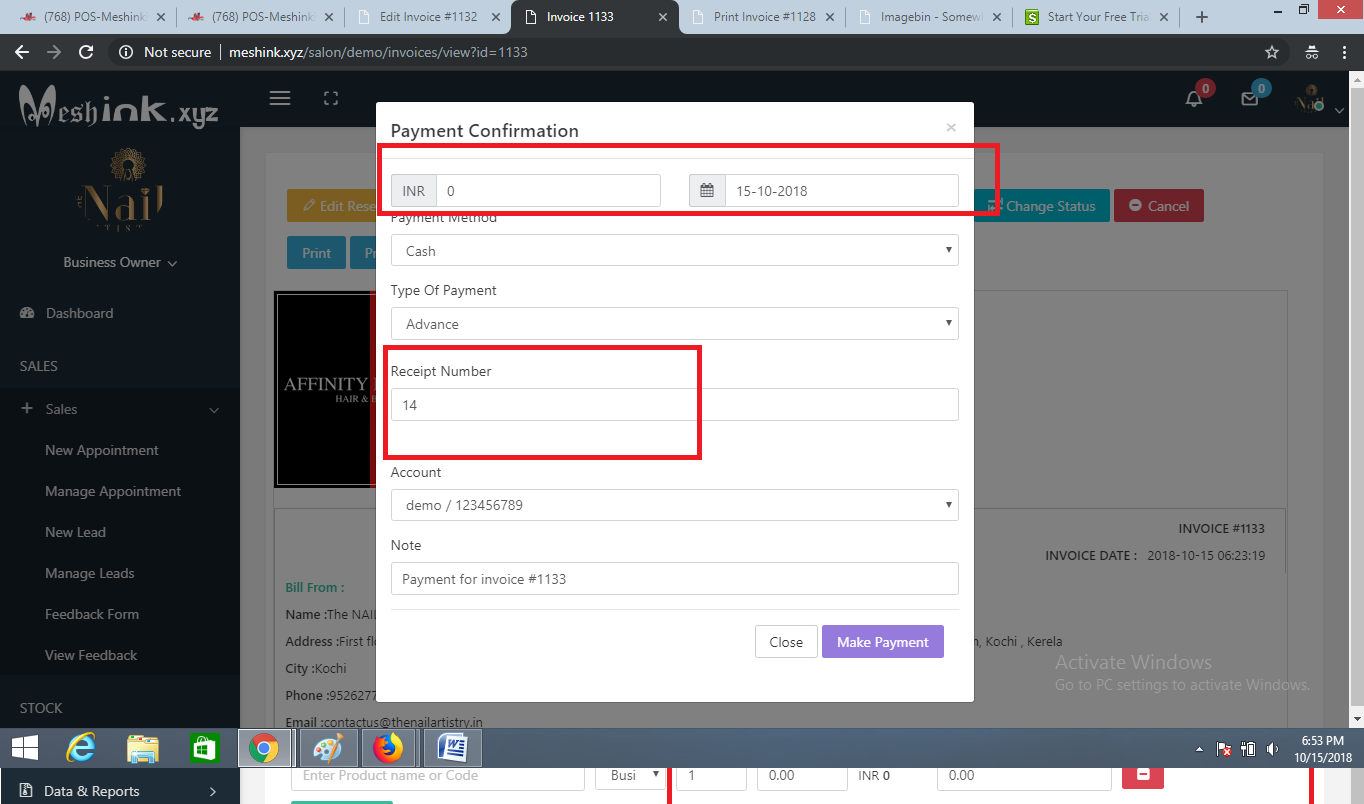Switch to Edit Invoice #1132 tab
Viewport: 1364px width, 804px height.
(x=426, y=17)
